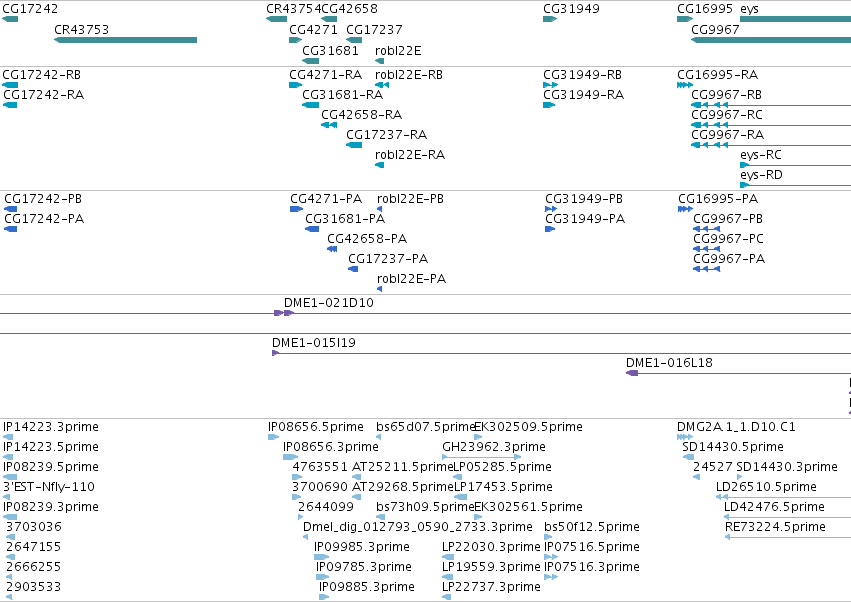Click the CG16995 gene label
Viewport: 851px width, 602px height.
coord(704,9)
